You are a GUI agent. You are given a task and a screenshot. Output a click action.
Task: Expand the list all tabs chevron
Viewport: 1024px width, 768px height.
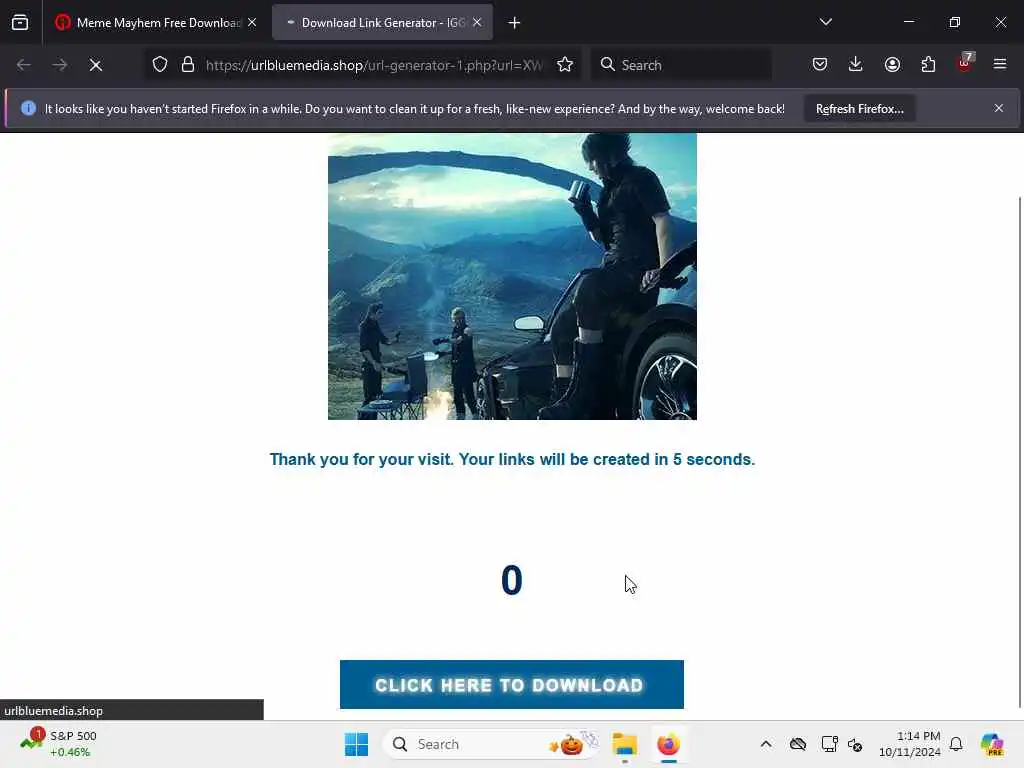[825, 22]
